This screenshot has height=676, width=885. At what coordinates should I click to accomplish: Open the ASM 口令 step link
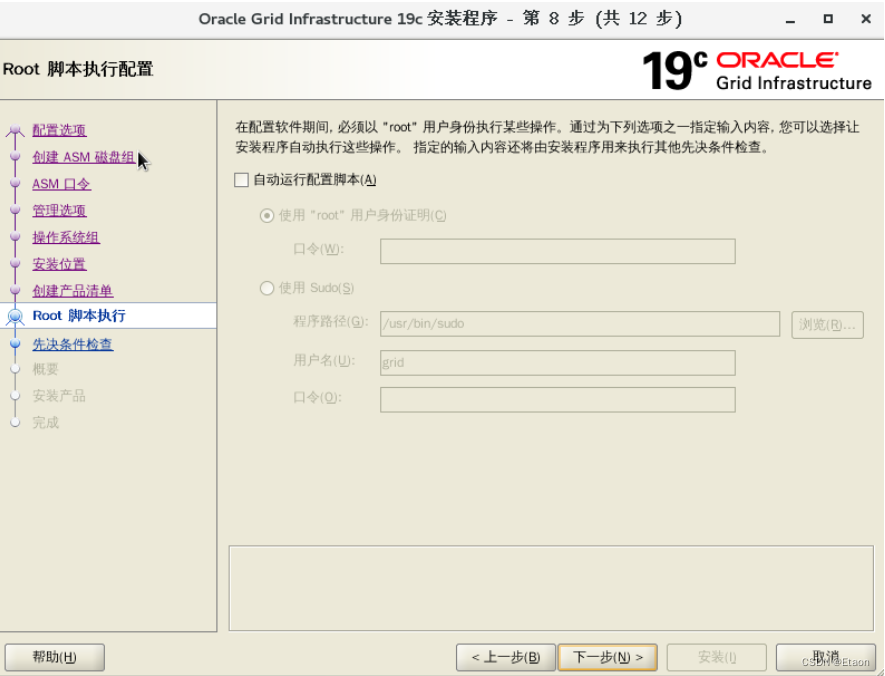[x=61, y=184]
